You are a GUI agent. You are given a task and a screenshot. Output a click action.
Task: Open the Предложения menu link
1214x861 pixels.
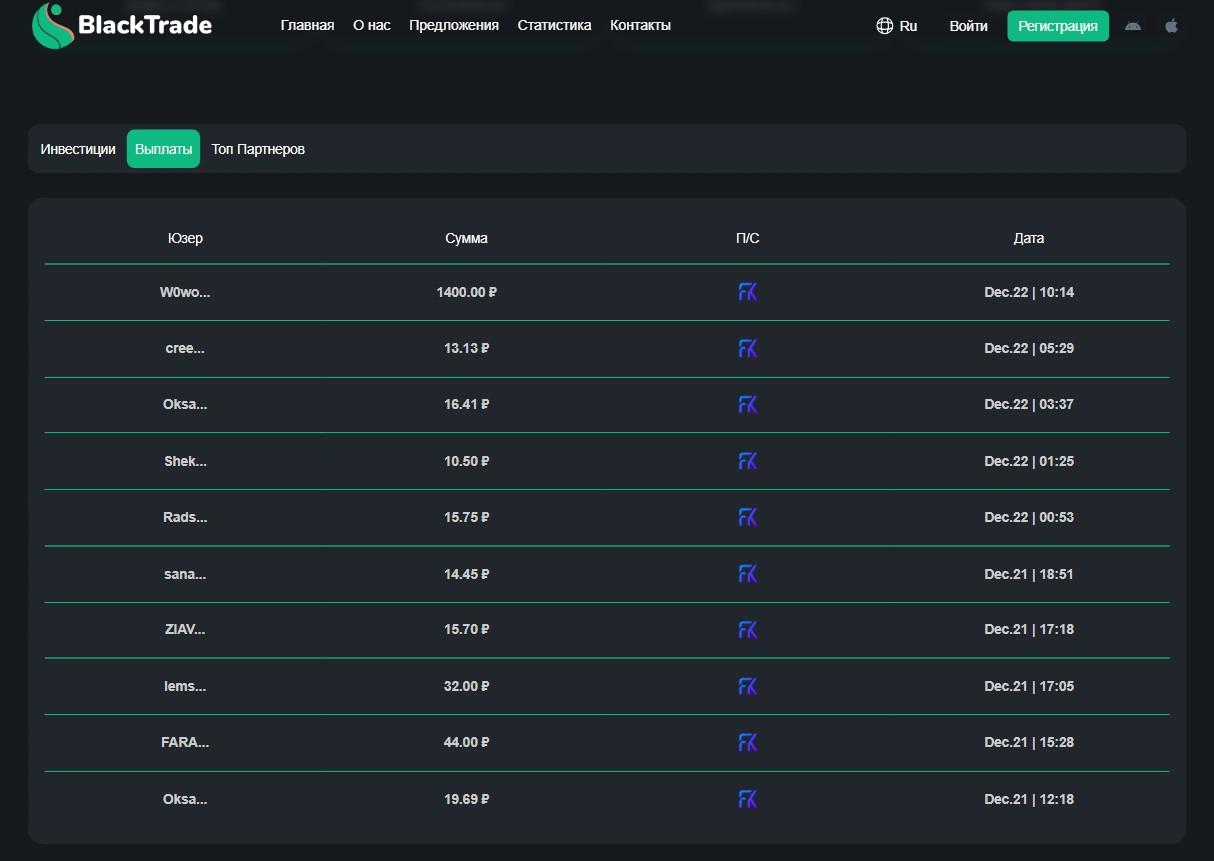pyautogui.click(x=454, y=26)
